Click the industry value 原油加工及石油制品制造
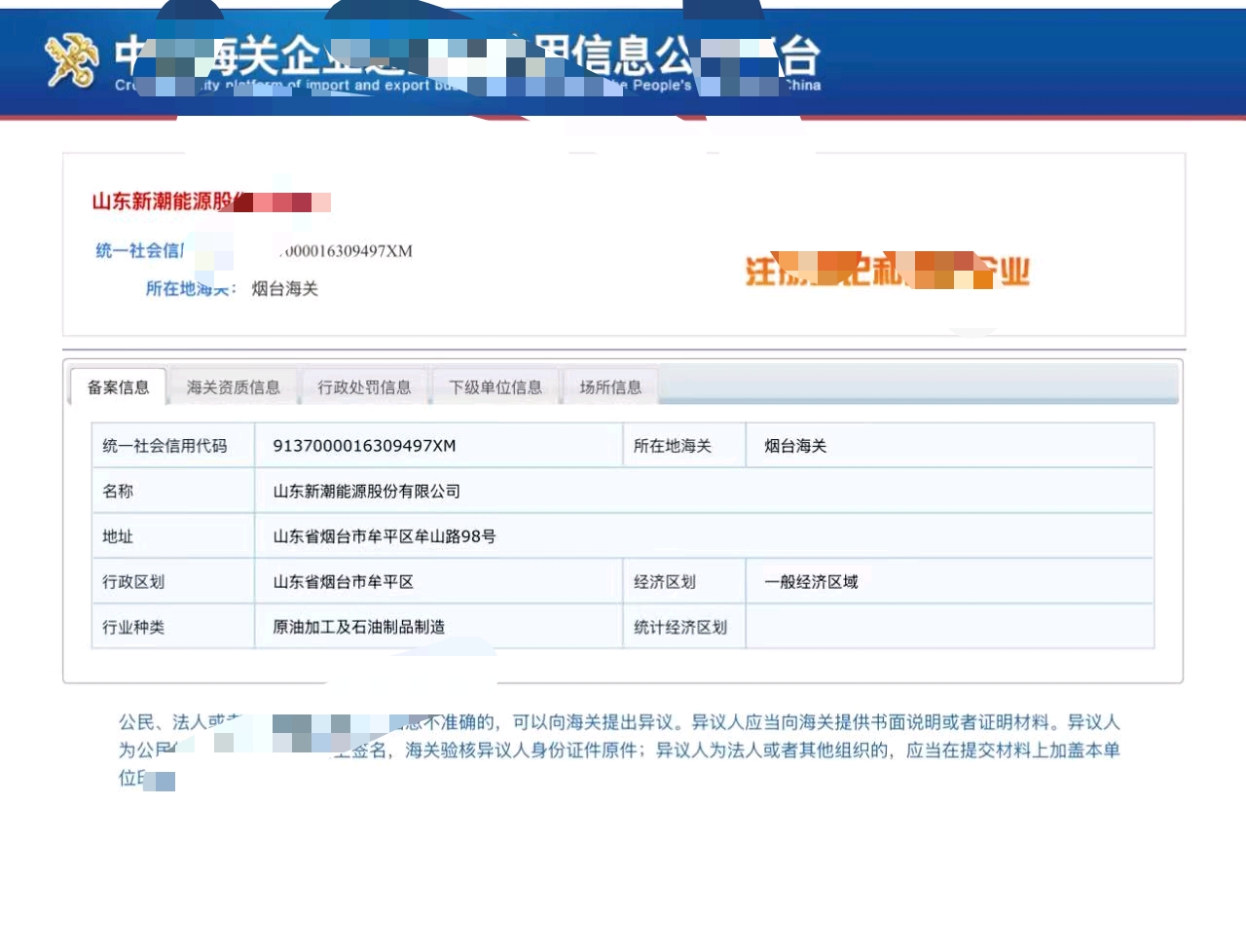 coord(359,627)
